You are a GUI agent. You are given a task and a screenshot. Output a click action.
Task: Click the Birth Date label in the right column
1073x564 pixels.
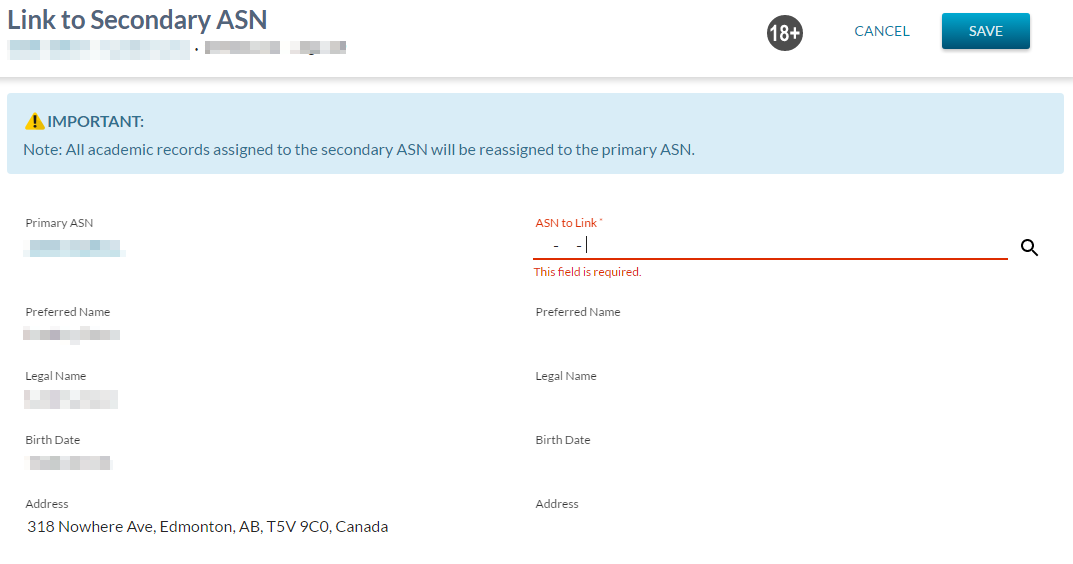pyautogui.click(x=563, y=440)
